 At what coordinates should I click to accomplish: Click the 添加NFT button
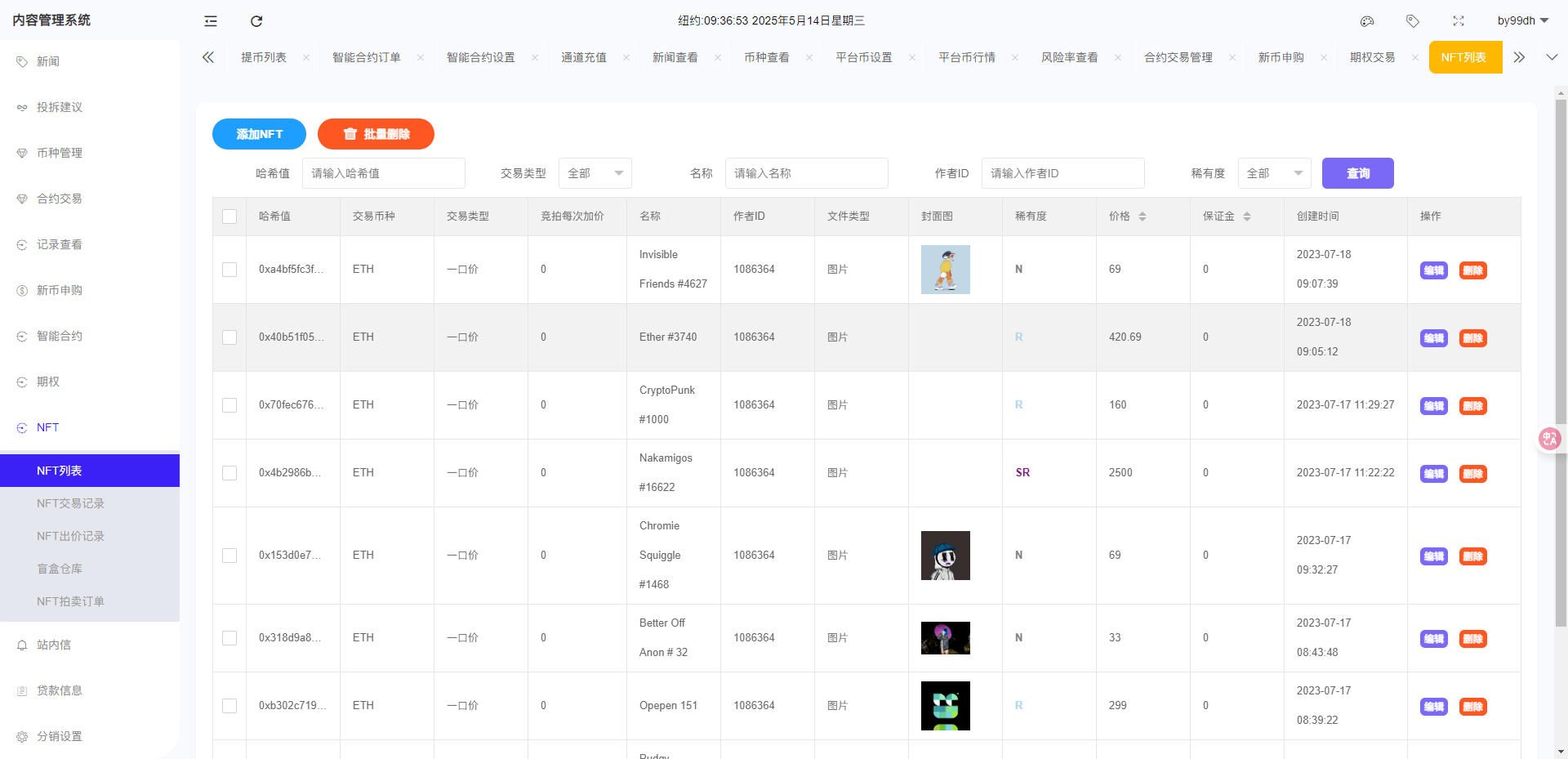click(259, 133)
